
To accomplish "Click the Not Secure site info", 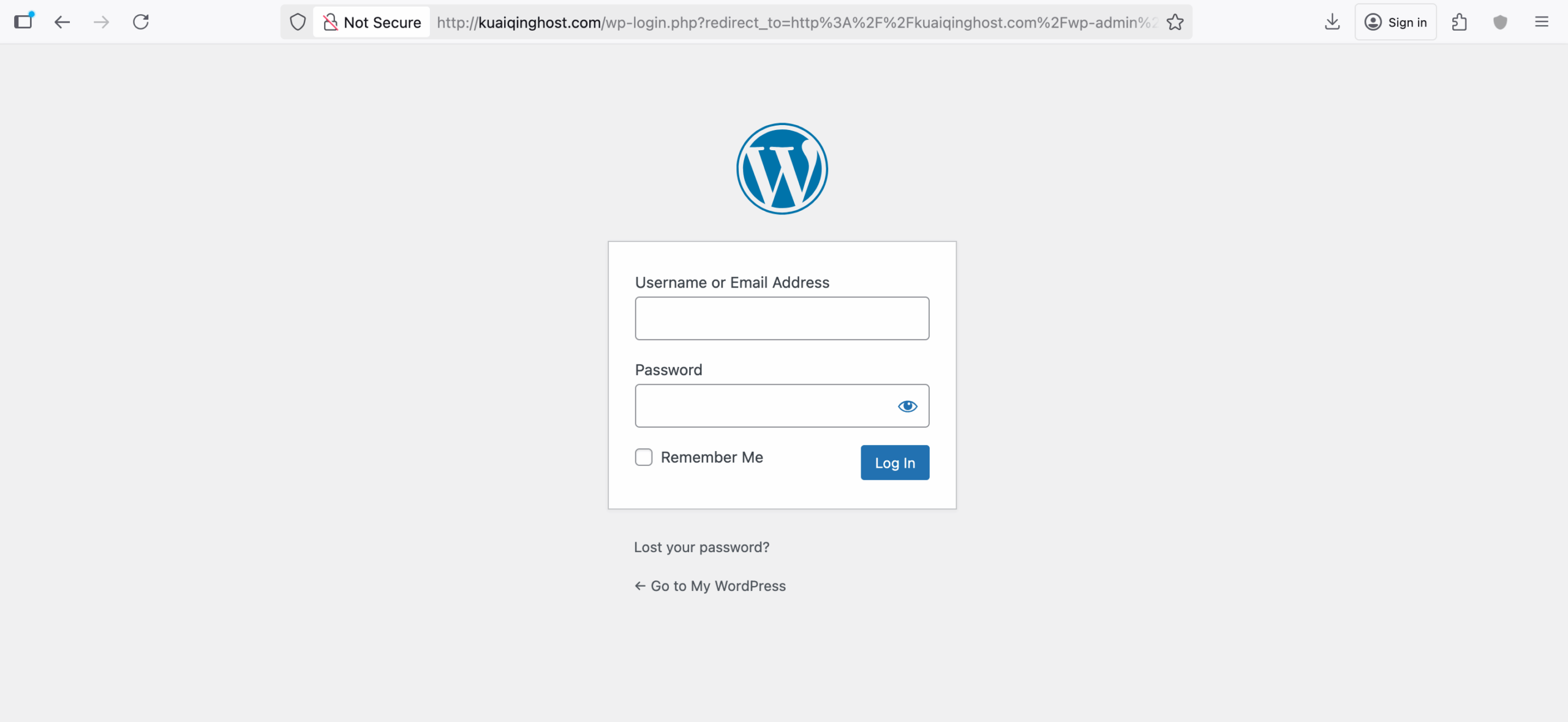I will point(372,23).
